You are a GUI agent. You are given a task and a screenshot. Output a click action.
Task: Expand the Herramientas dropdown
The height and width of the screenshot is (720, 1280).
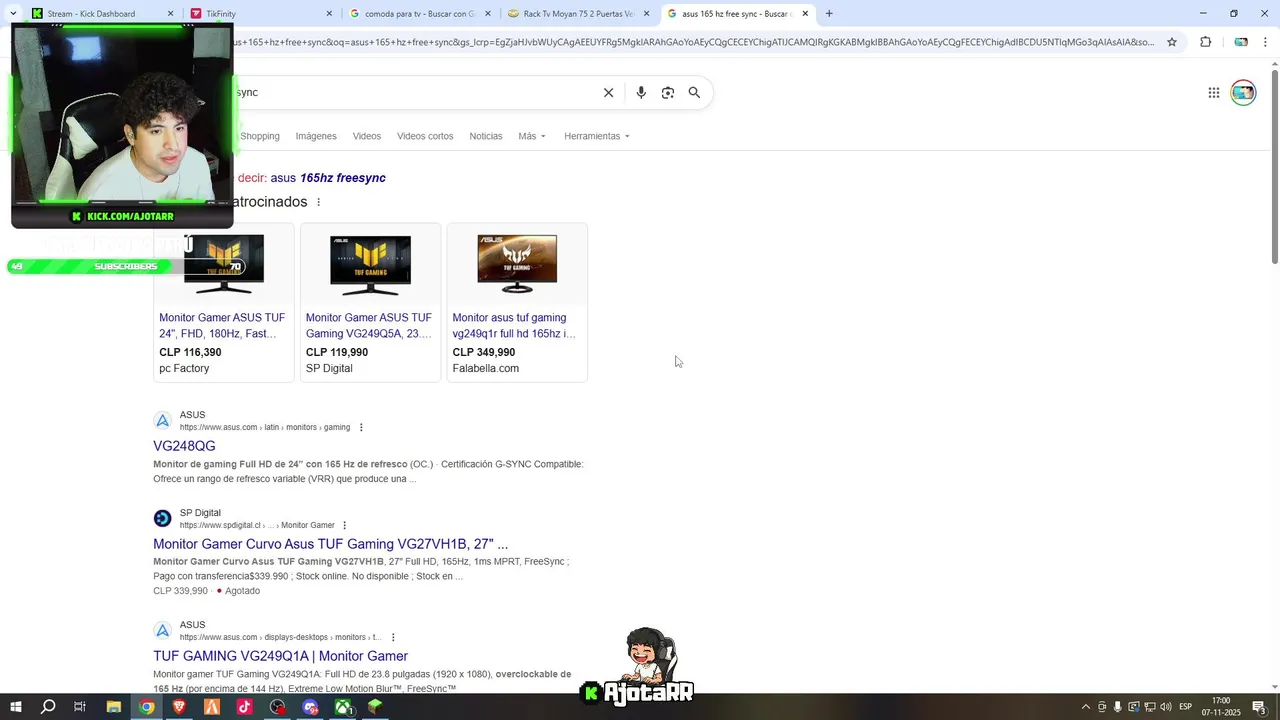tap(597, 136)
